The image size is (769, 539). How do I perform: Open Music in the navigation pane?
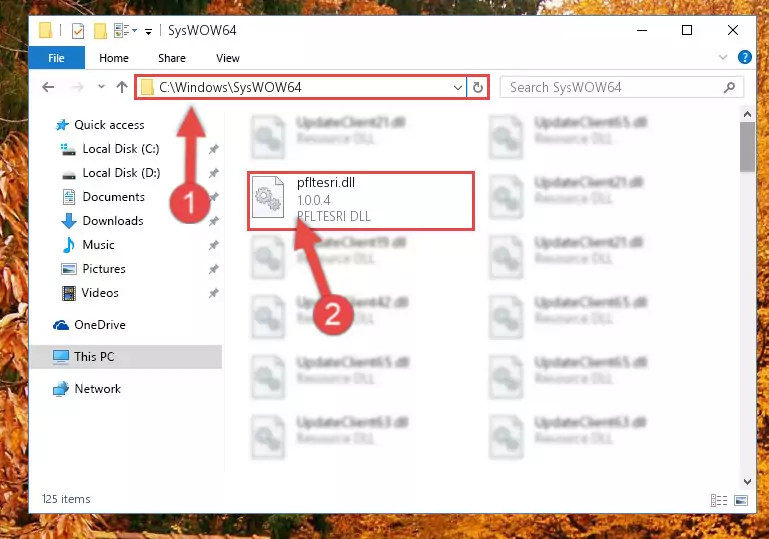coord(98,245)
